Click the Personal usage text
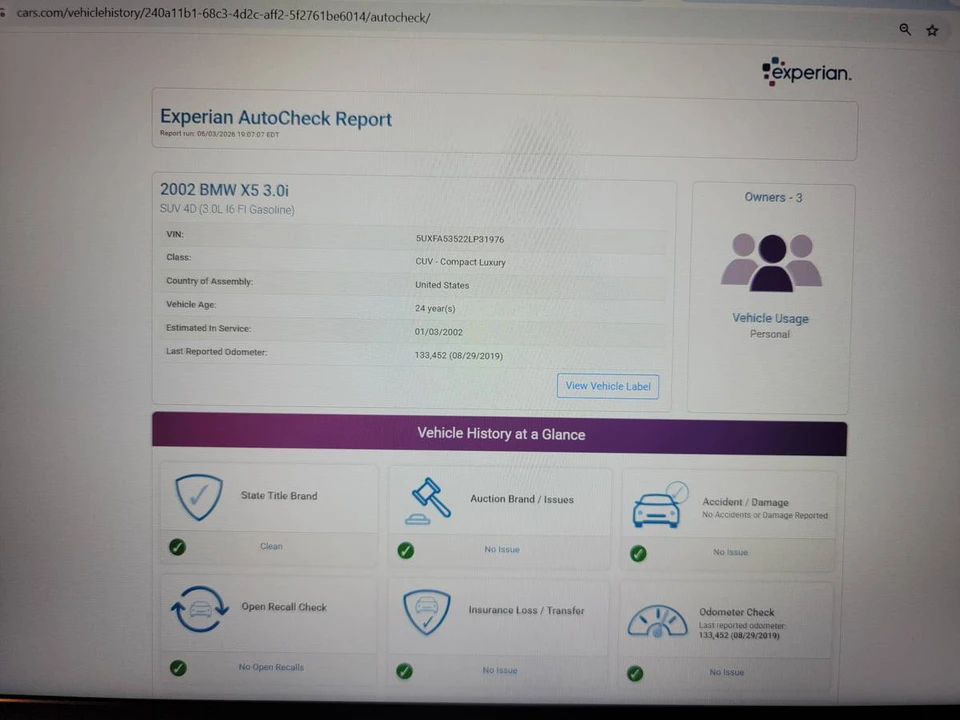Viewport: 960px width, 720px height. [770, 334]
